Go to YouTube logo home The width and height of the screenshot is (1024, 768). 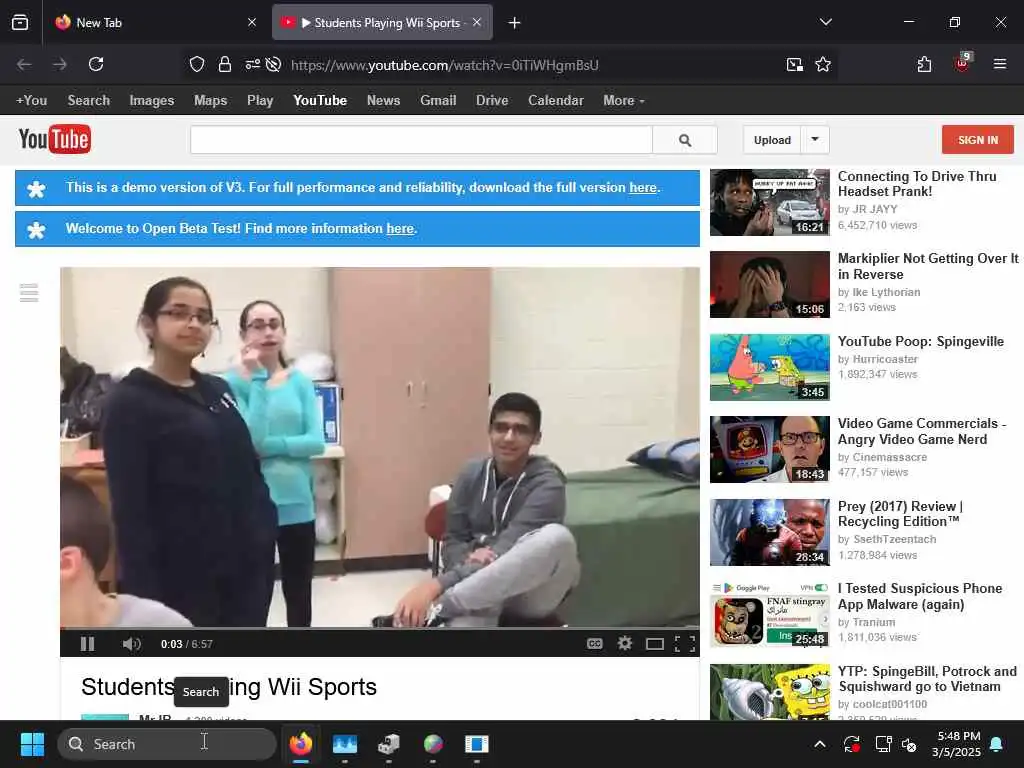(55, 139)
